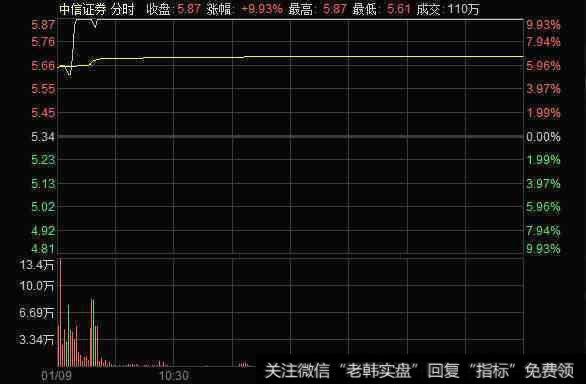Click the 涨幅 +9.93% value in header

(261, 9)
